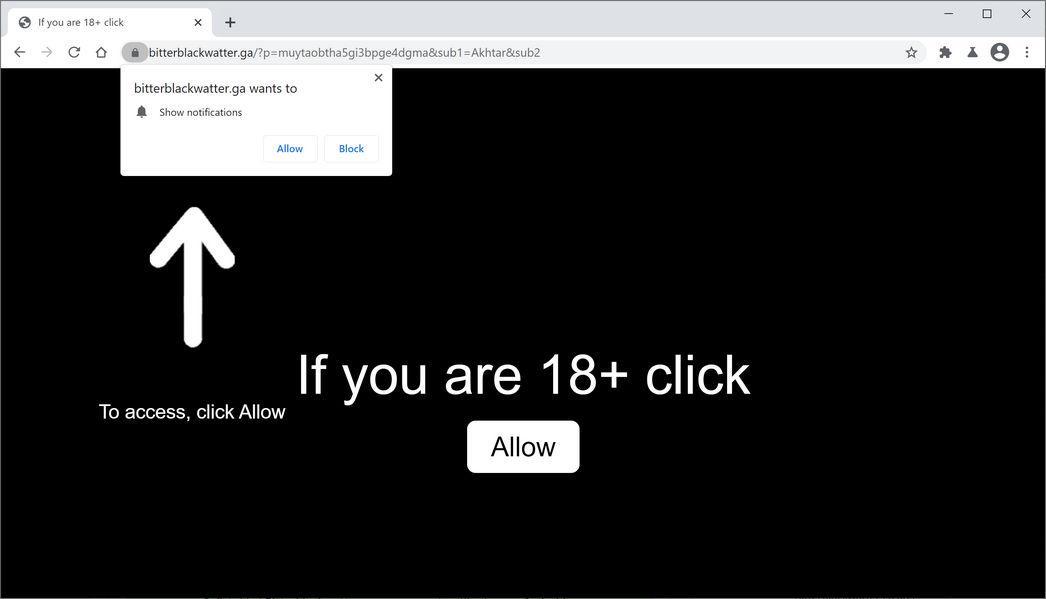Open the browser home page
This screenshot has width=1046, height=599.
tap(101, 52)
